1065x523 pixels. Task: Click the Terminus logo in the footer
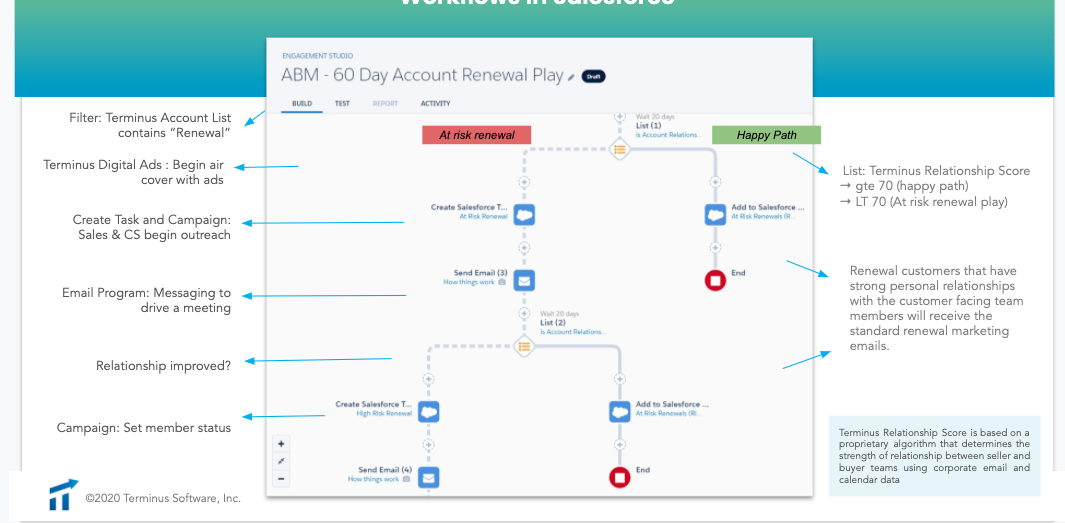pos(63,494)
